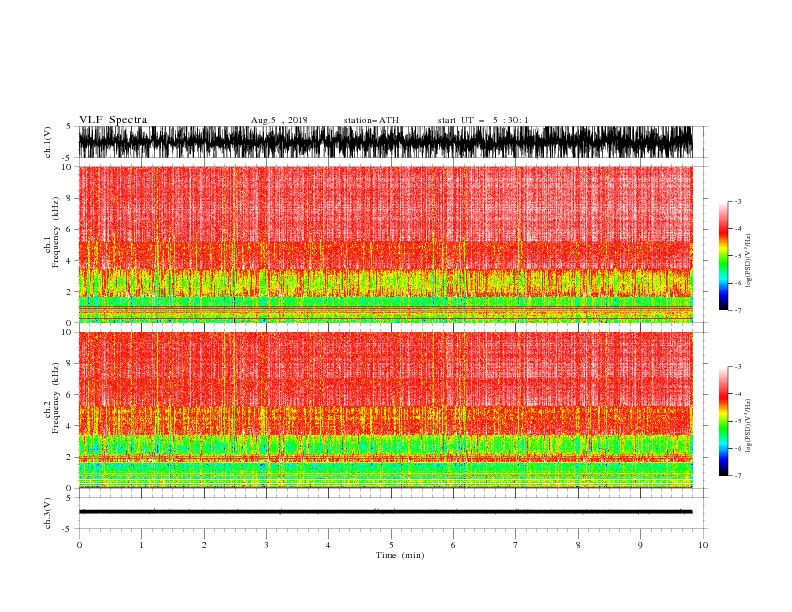792x612 pixels.
Task: Click the "ch.1(V)" waveform axis label
Action: pyautogui.click(x=48, y=142)
